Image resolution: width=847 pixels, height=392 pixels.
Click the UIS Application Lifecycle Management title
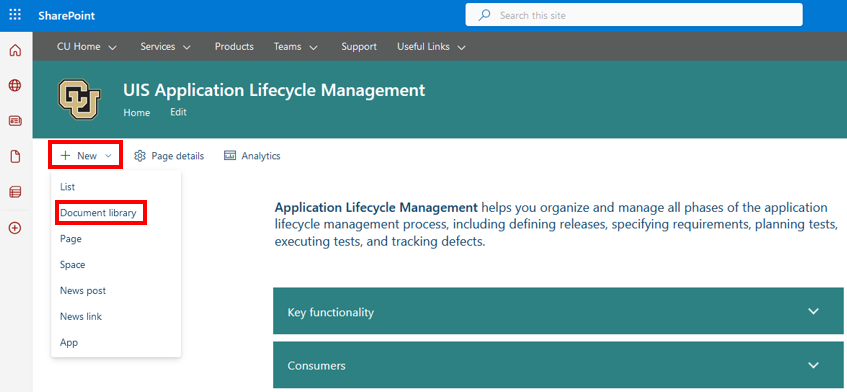click(x=274, y=90)
